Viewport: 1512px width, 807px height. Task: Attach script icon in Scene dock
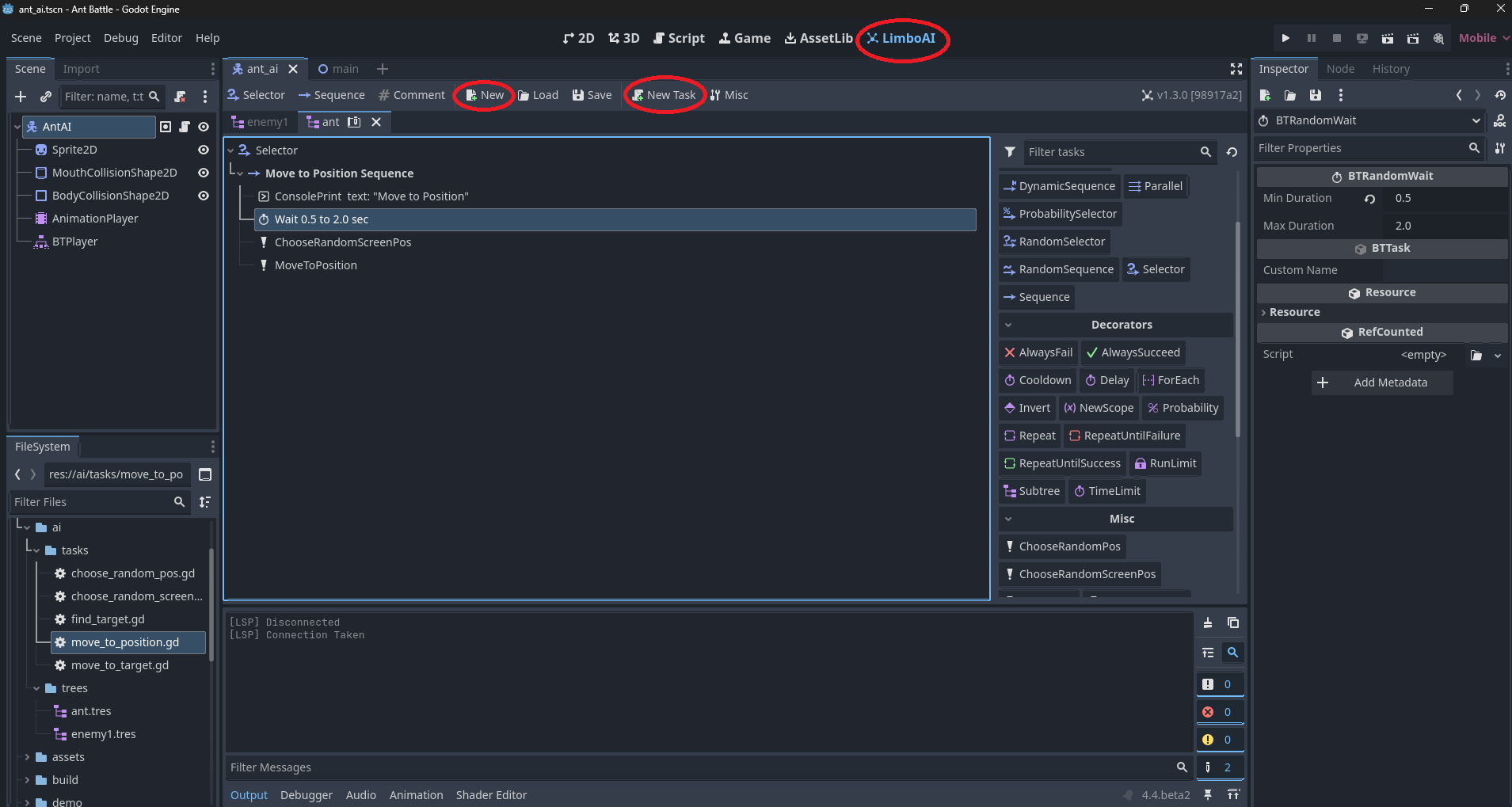coord(181,97)
